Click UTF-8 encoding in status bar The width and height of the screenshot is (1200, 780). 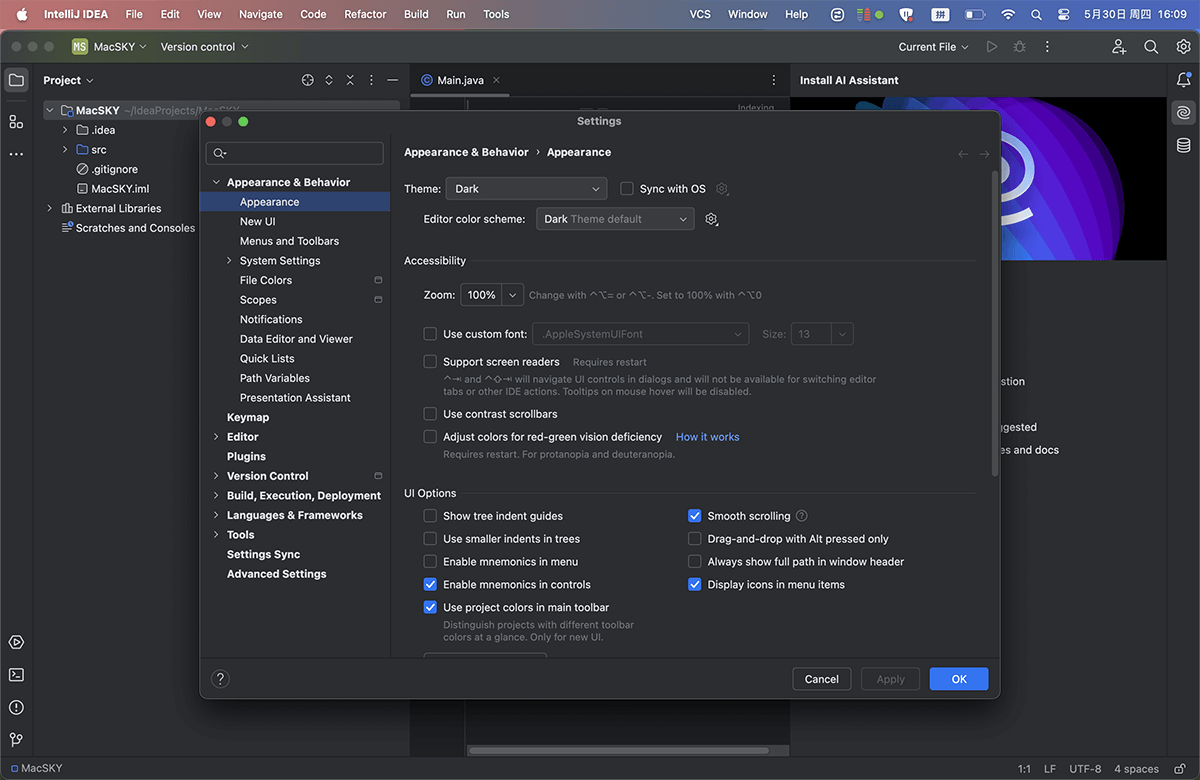click(x=1085, y=769)
